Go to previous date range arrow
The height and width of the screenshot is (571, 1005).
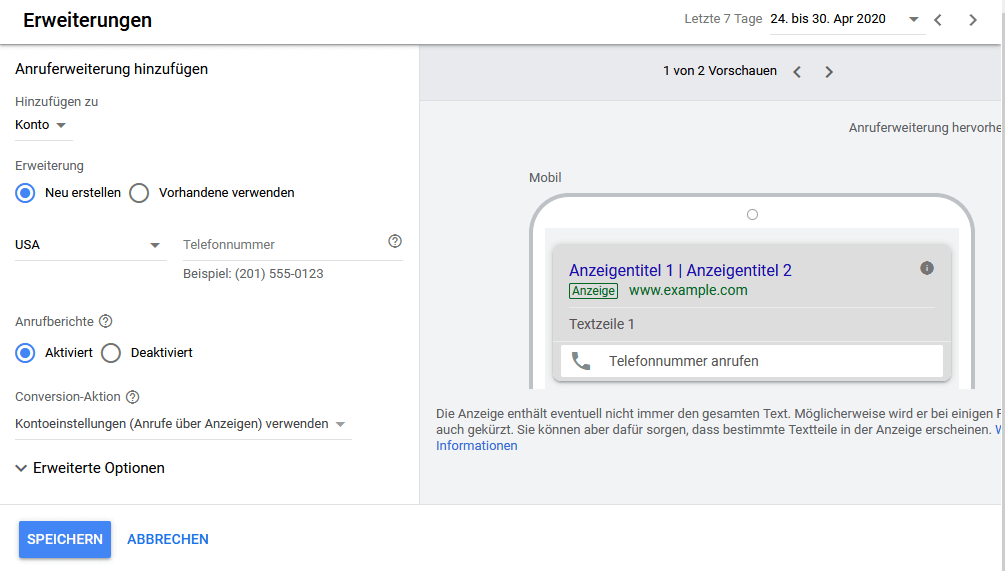coord(938,20)
